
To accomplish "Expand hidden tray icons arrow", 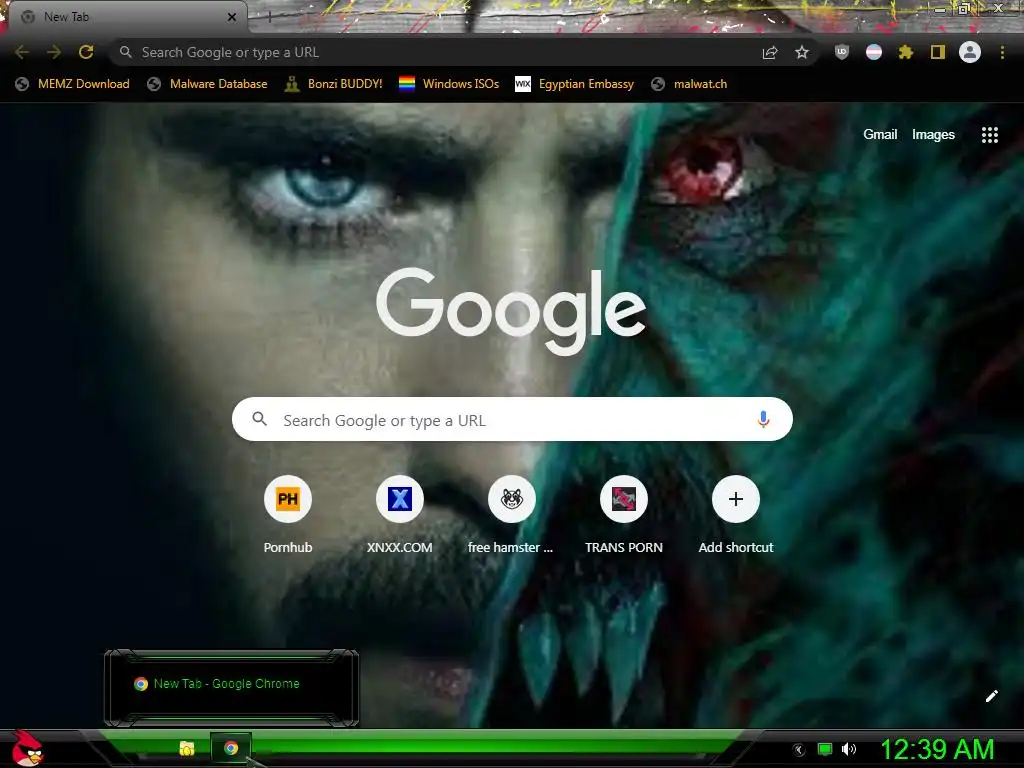I will pos(799,750).
